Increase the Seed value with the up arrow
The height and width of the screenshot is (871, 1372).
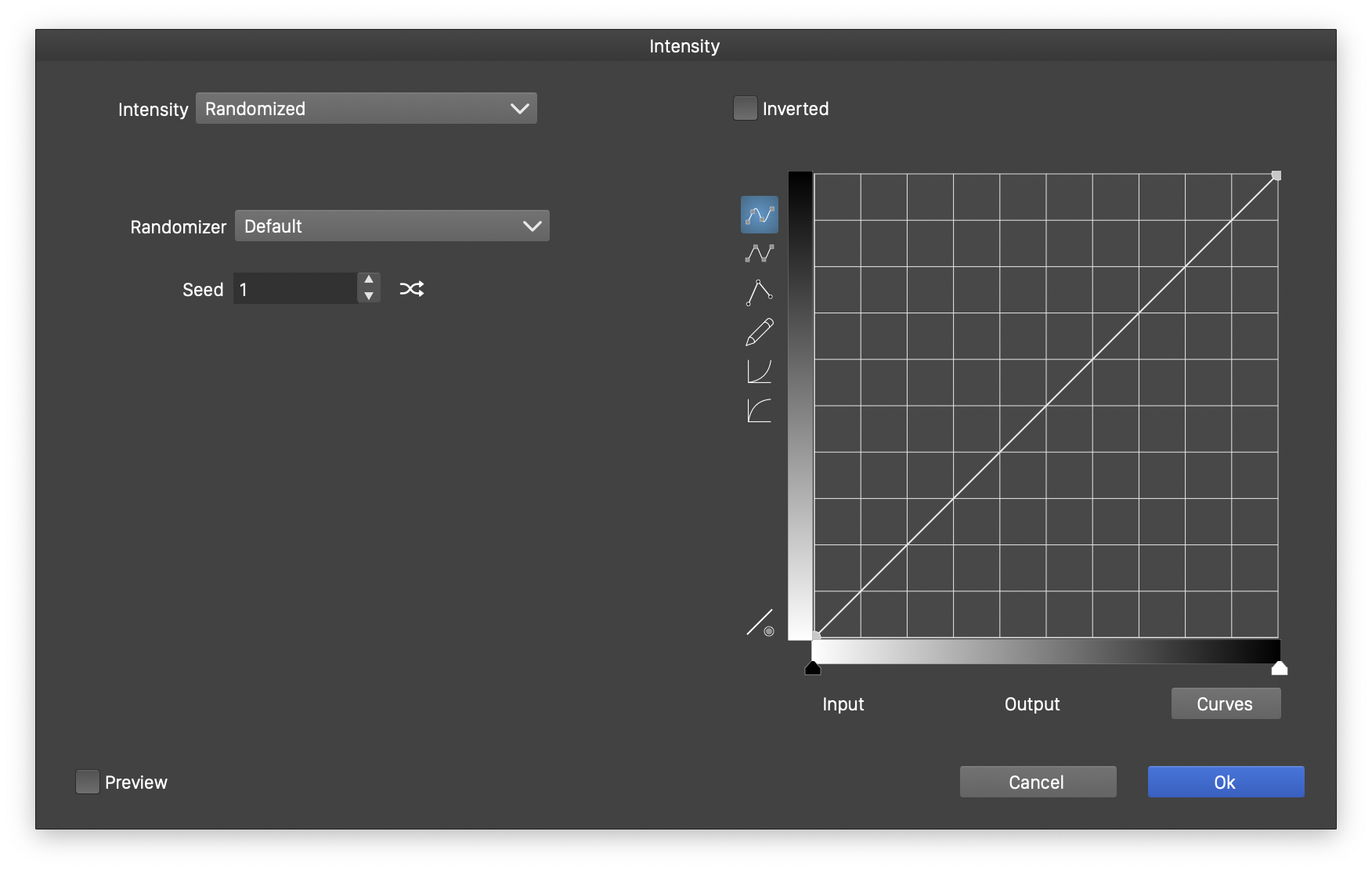point(369,280)
